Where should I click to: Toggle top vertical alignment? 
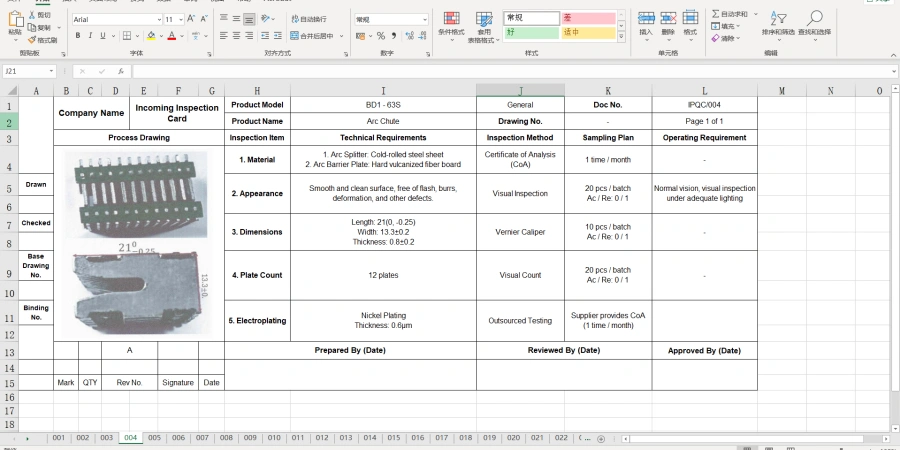pos(224,19)
